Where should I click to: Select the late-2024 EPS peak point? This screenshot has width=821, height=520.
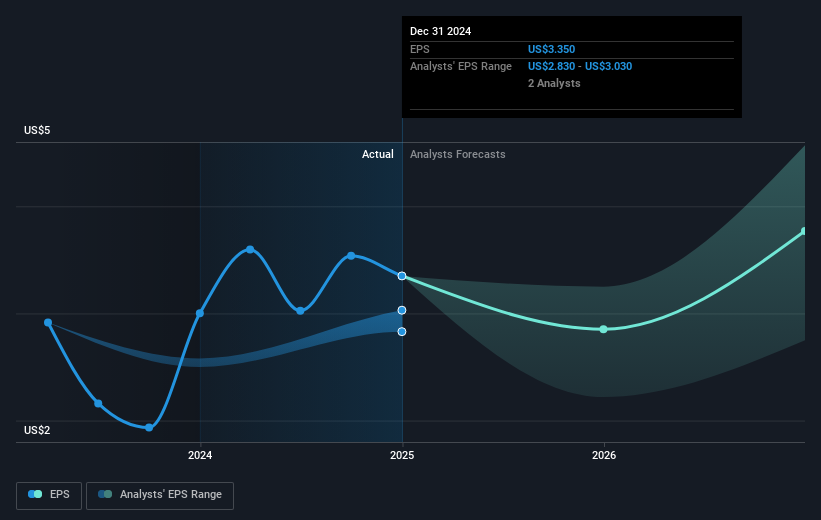pyautogui.click(x=351, y=256)
